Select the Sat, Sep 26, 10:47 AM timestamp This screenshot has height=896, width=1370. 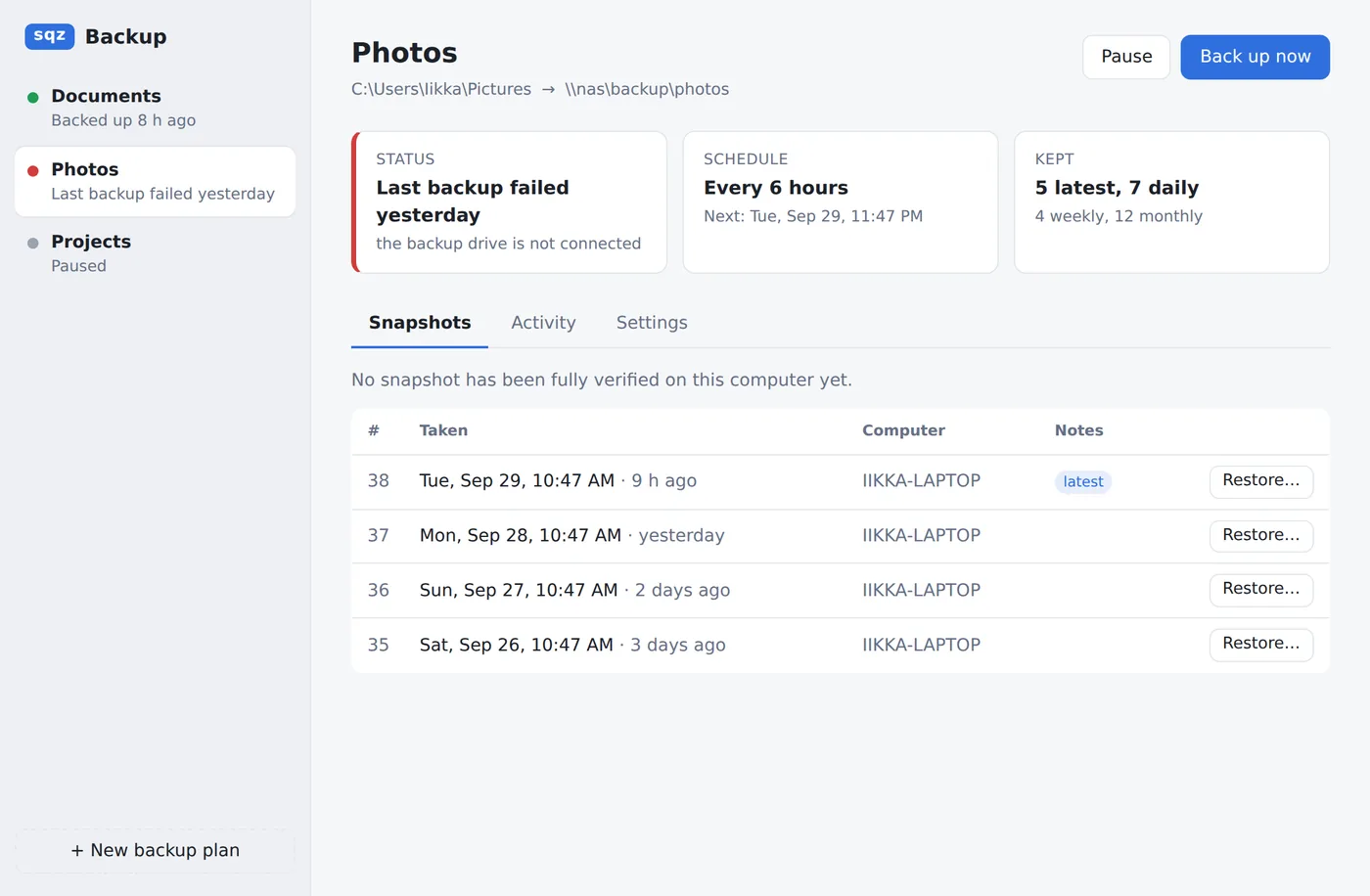(517, 645)
